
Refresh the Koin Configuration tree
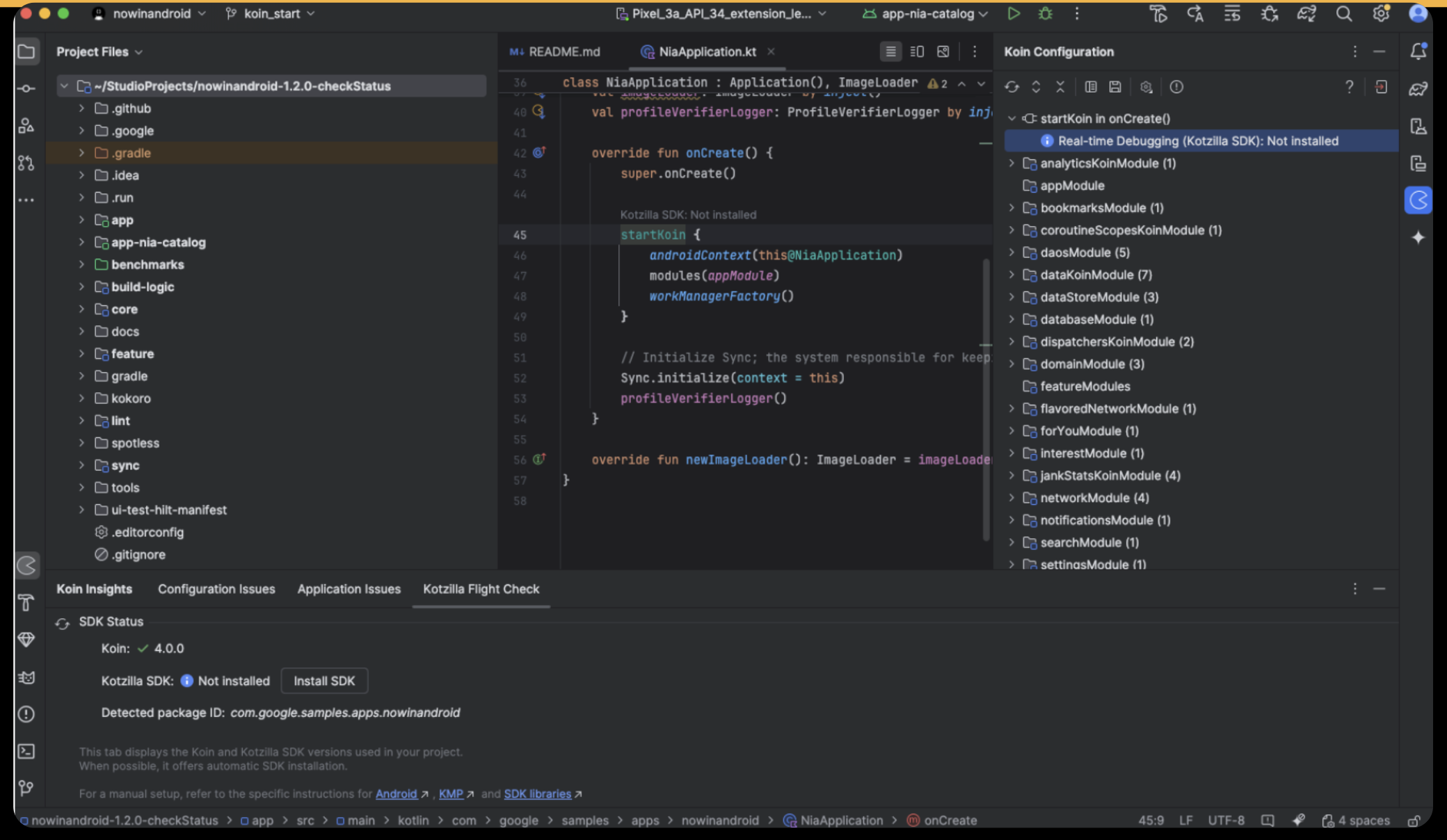pyautogui.click(x=1012, y=87)
